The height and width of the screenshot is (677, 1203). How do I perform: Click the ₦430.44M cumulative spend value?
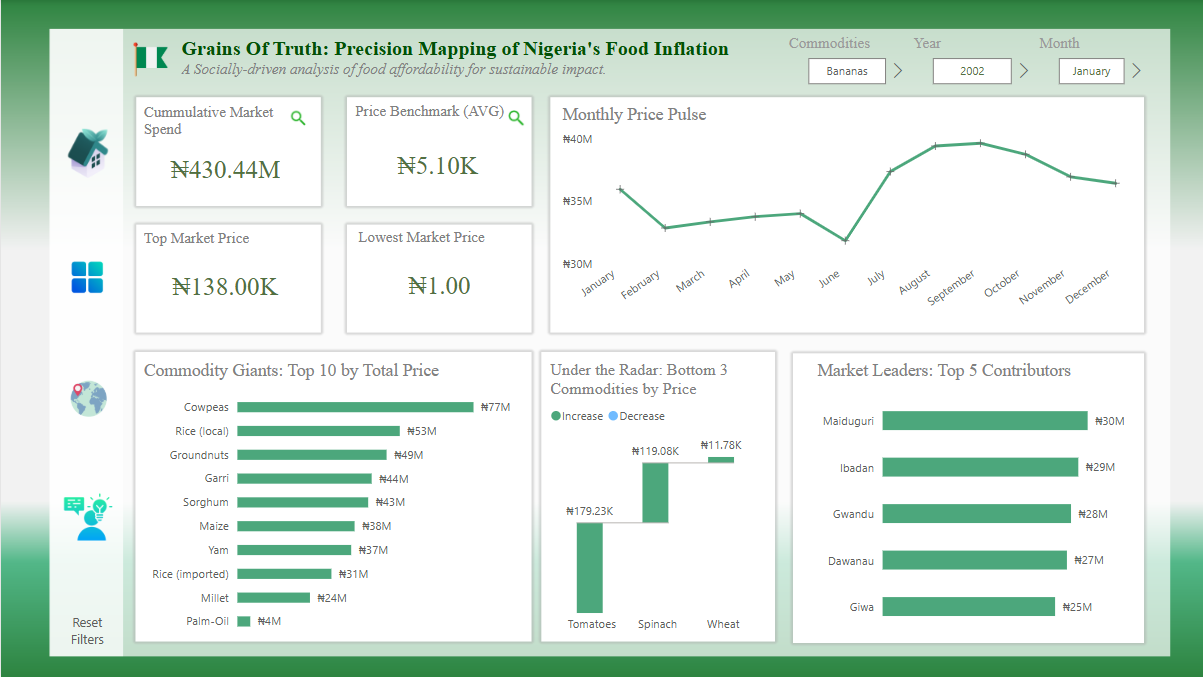[x=226, y=169]
